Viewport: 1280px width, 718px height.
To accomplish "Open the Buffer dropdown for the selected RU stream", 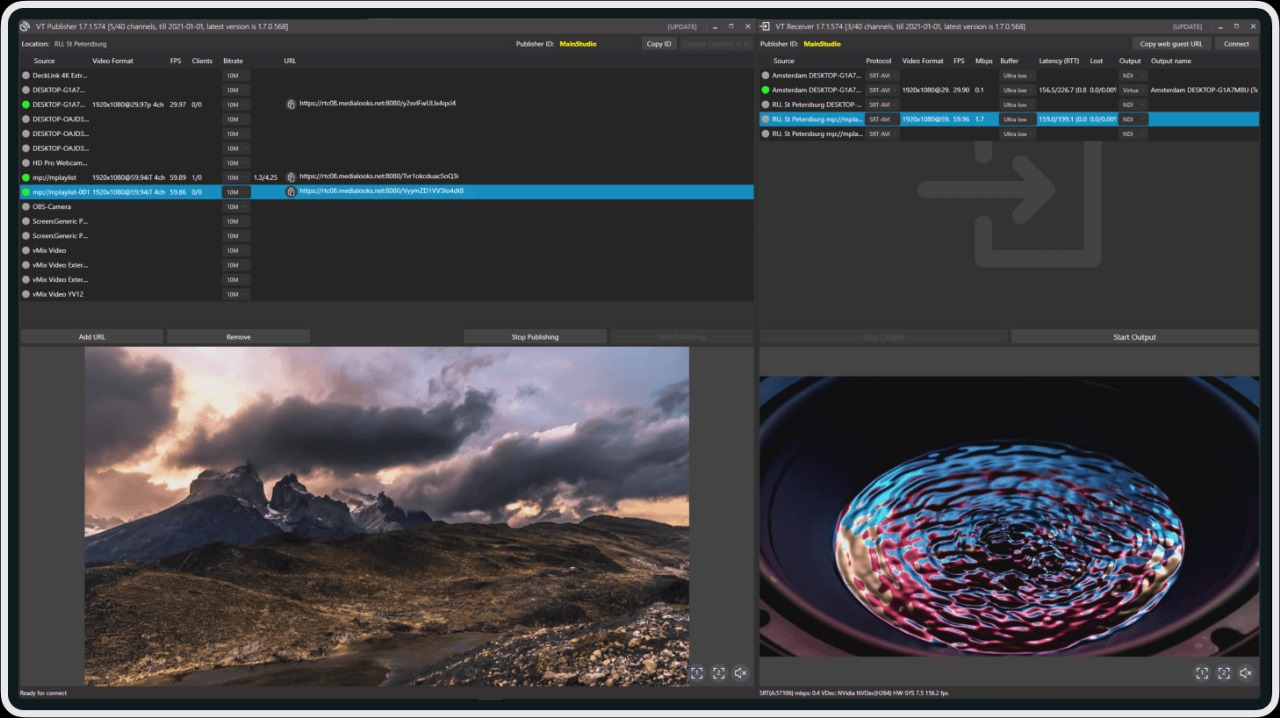I will tap(1017, 119).
